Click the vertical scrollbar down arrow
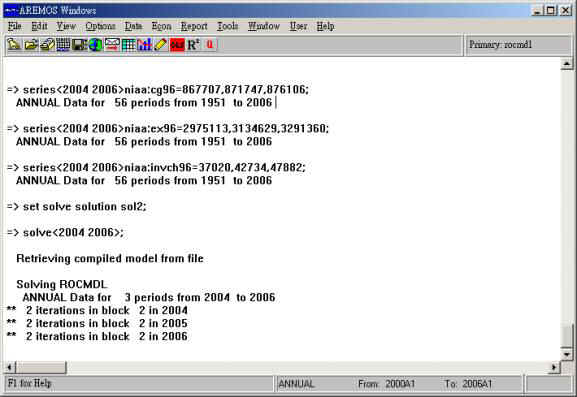Screen dimensions: 577x397 pyautogui.click(x=566, y=355)
